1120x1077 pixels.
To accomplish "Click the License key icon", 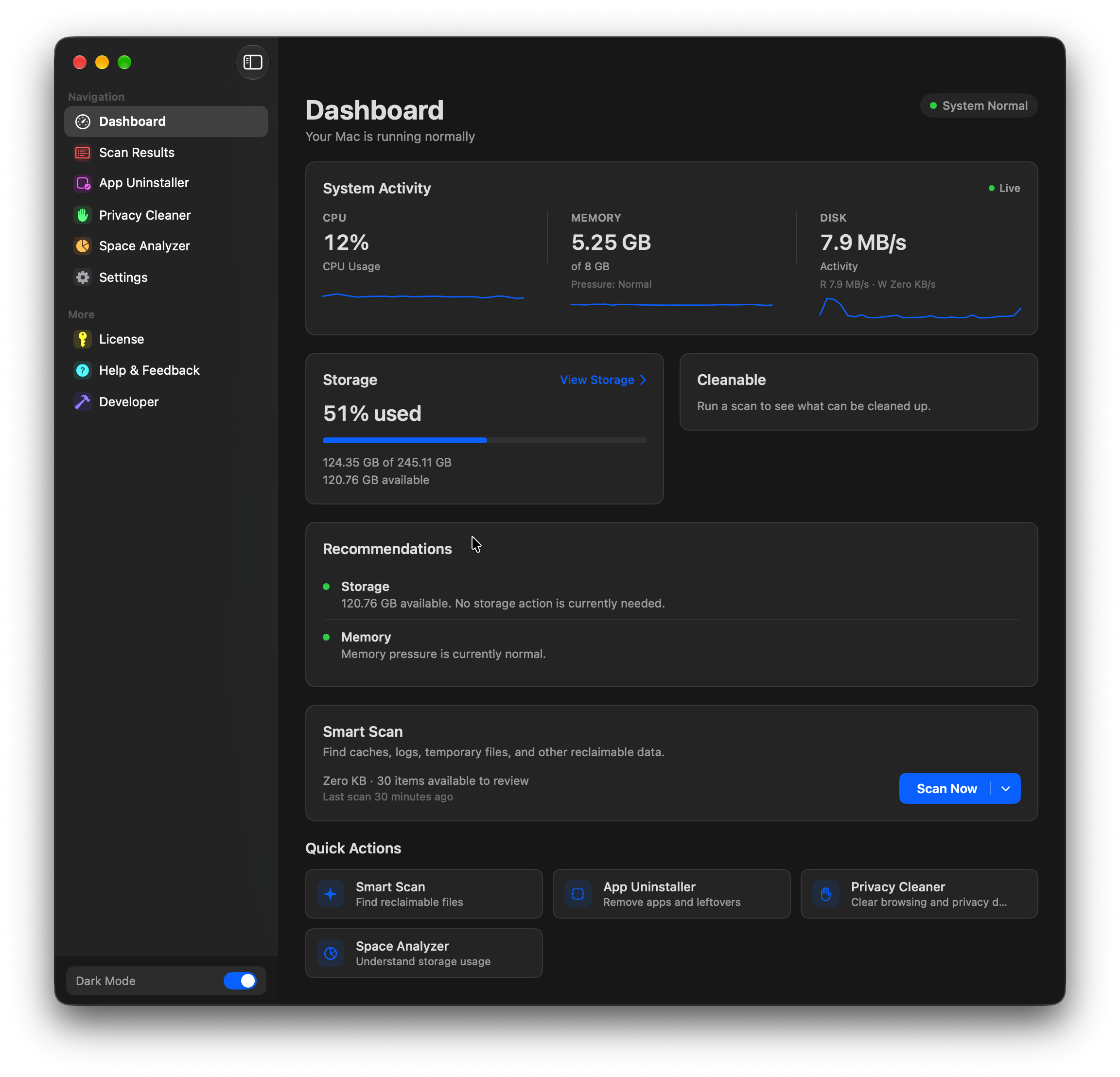I will click(83, 339).
